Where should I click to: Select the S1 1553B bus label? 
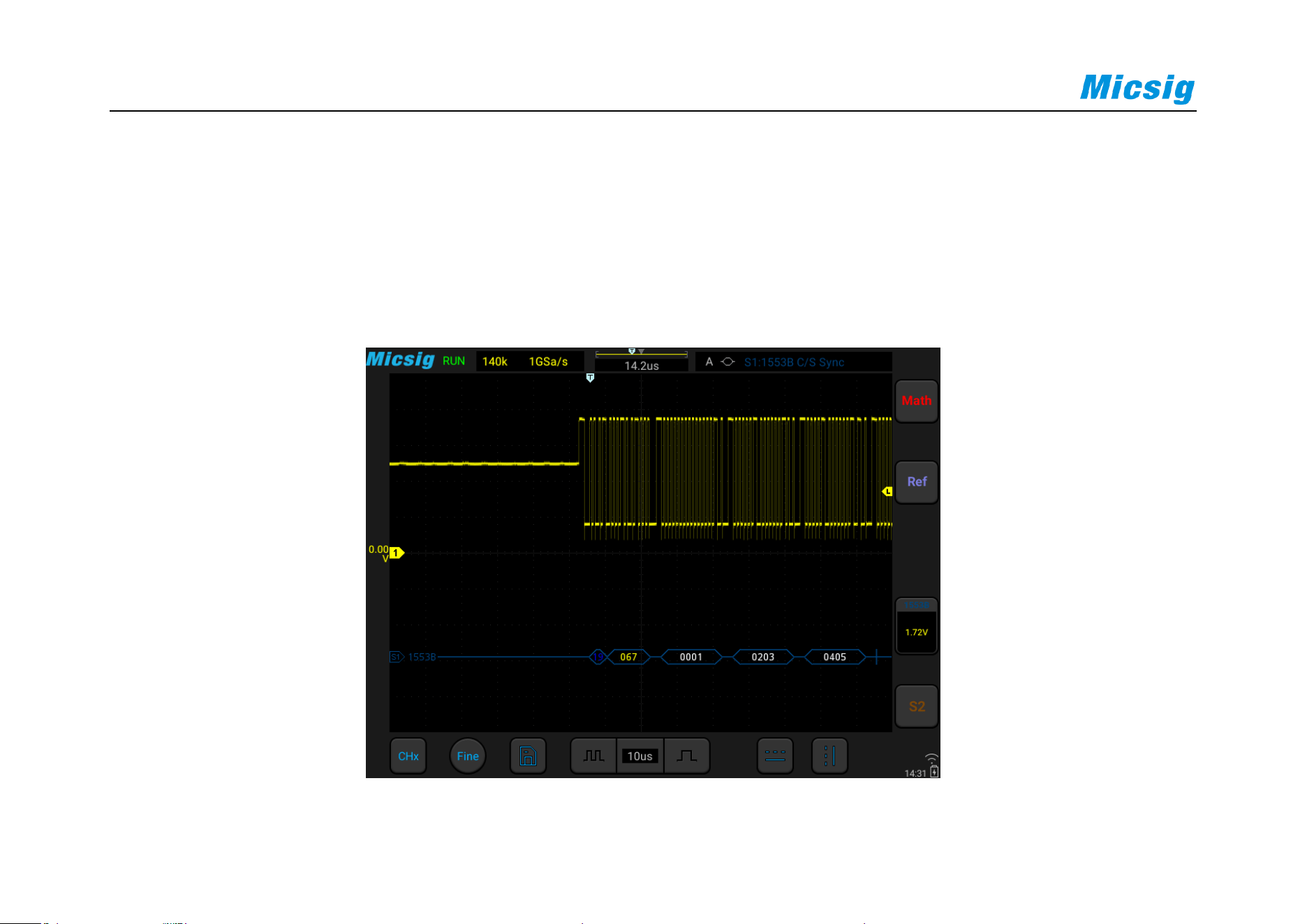tap(413, 657)
